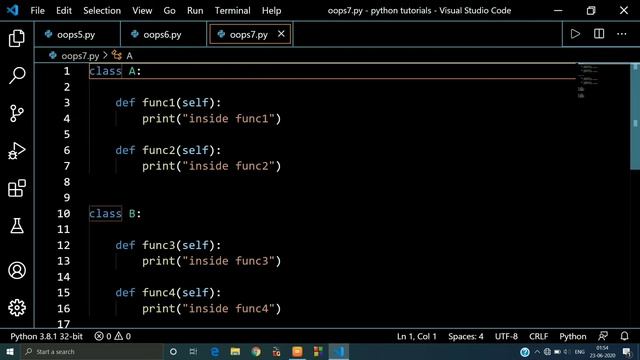Open the Testing flask view
This screenshot has width=640, height=360.
click(17, 225)
